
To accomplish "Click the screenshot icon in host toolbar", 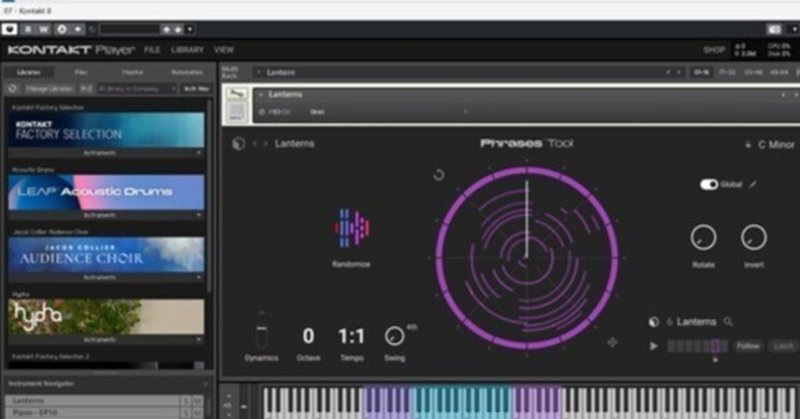I will 774,30.
